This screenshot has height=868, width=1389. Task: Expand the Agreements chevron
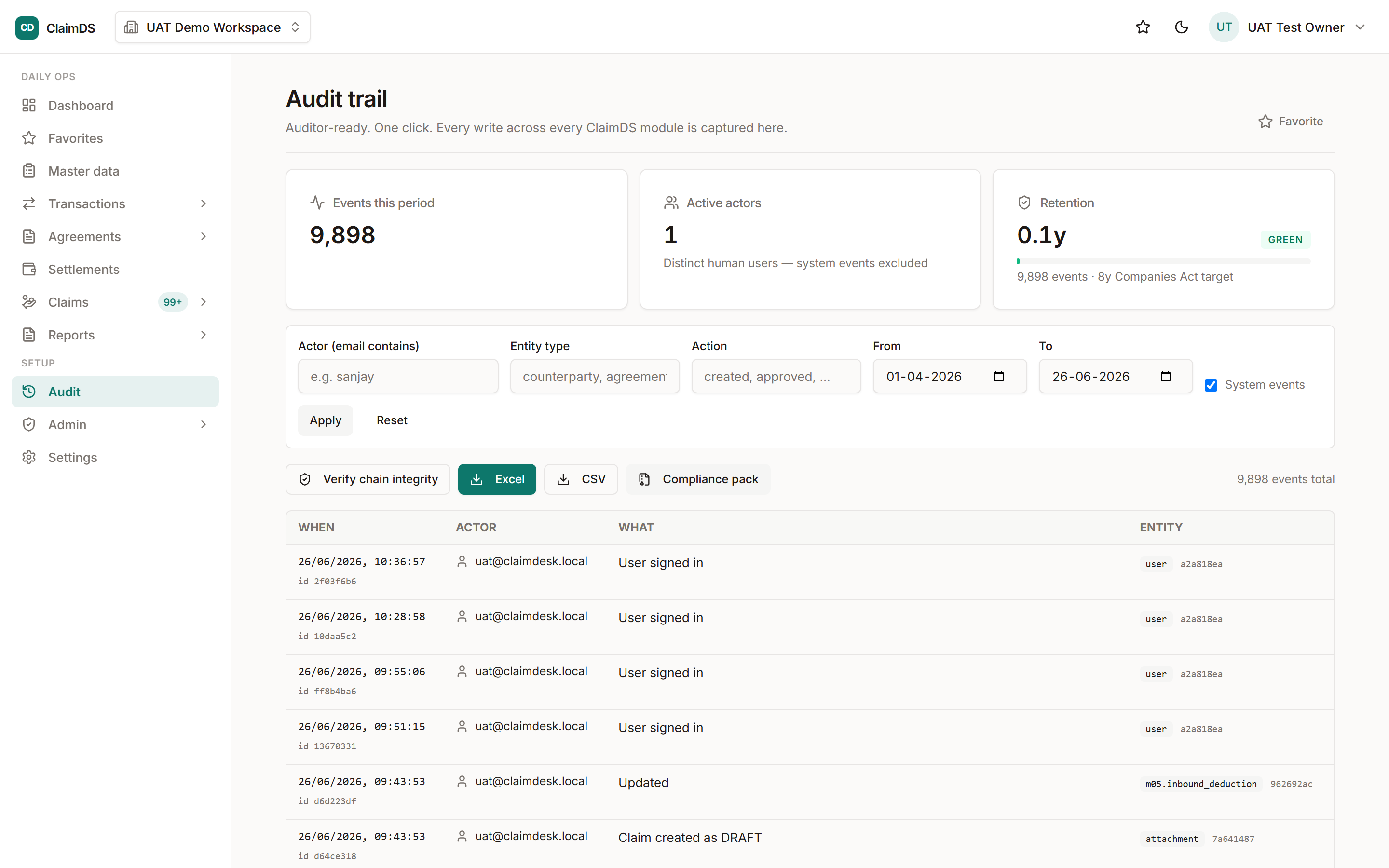pos(203,236)
